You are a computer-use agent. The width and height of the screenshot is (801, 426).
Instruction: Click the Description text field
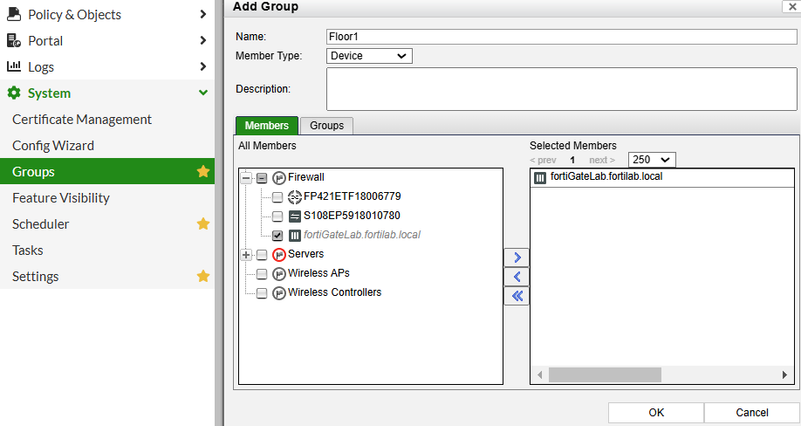tap(560, 89)
